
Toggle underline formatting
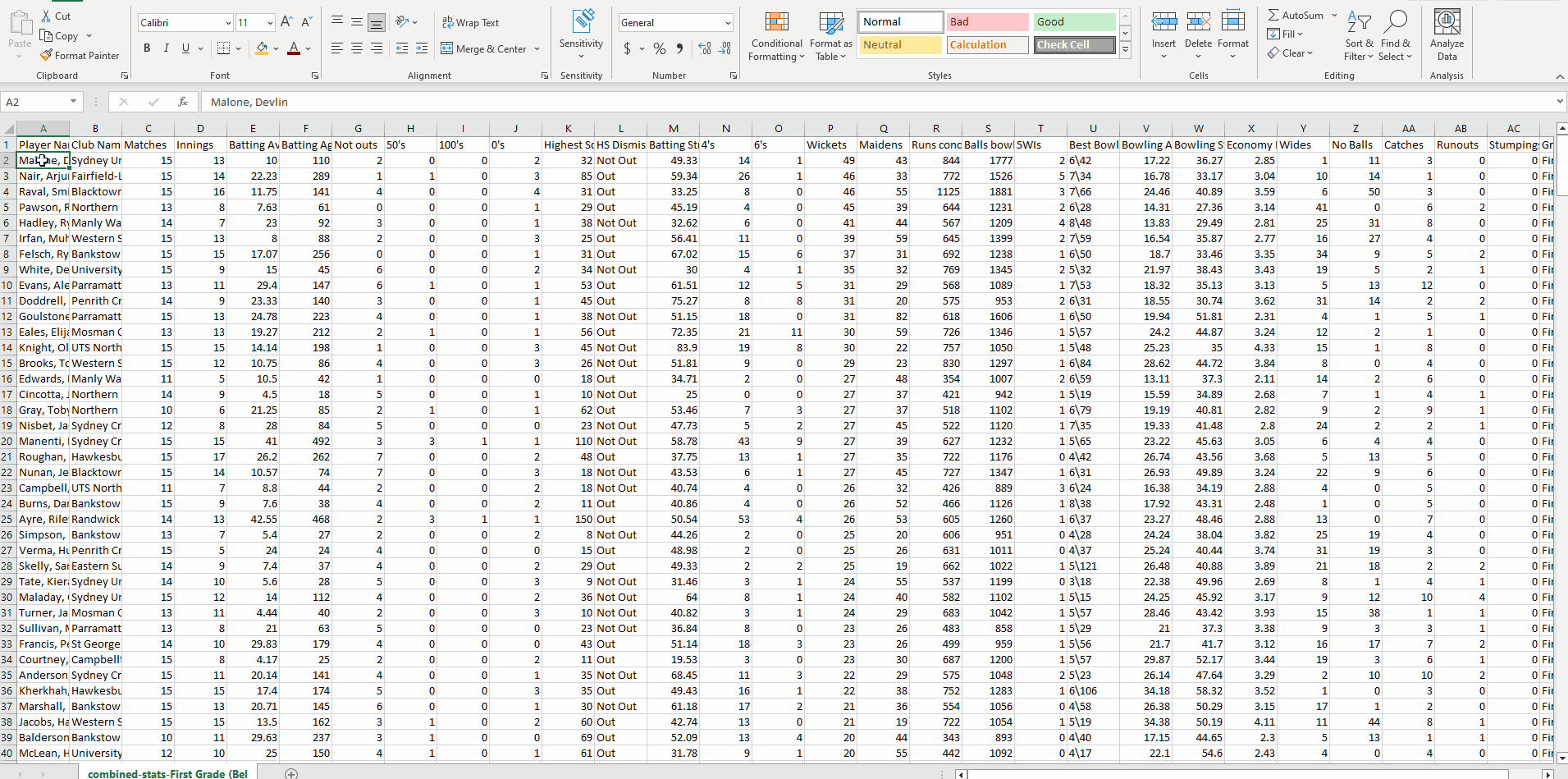(x=185, y=48)
